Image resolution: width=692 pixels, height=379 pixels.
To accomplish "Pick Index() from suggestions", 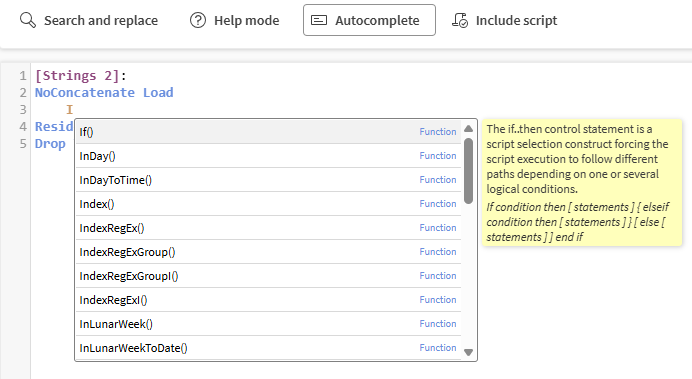I will [x=268, y=204].
